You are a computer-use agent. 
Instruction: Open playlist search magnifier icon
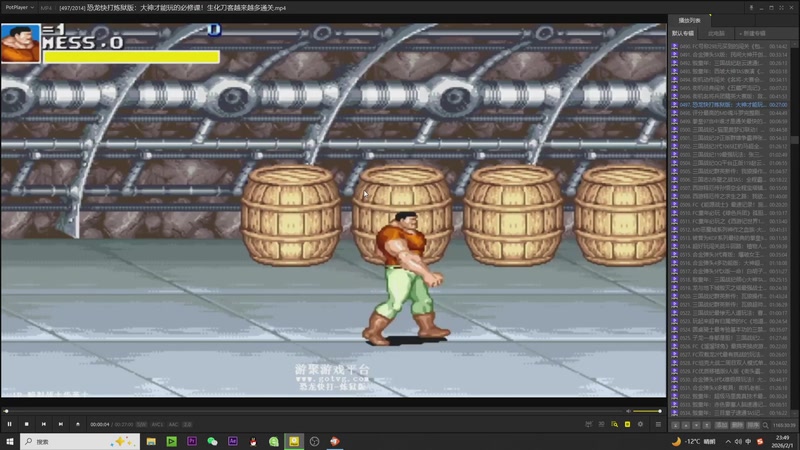click(x=765, y=425)
